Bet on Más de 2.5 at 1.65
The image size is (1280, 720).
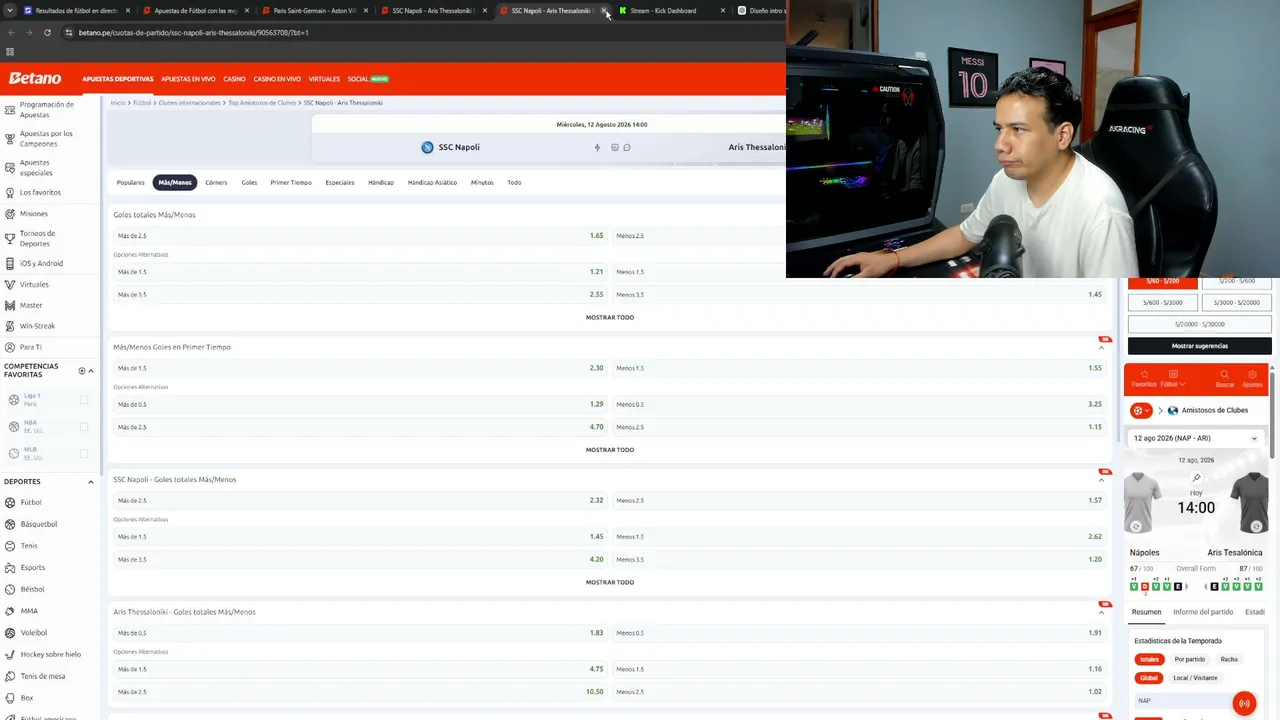(x=360, y=236)
